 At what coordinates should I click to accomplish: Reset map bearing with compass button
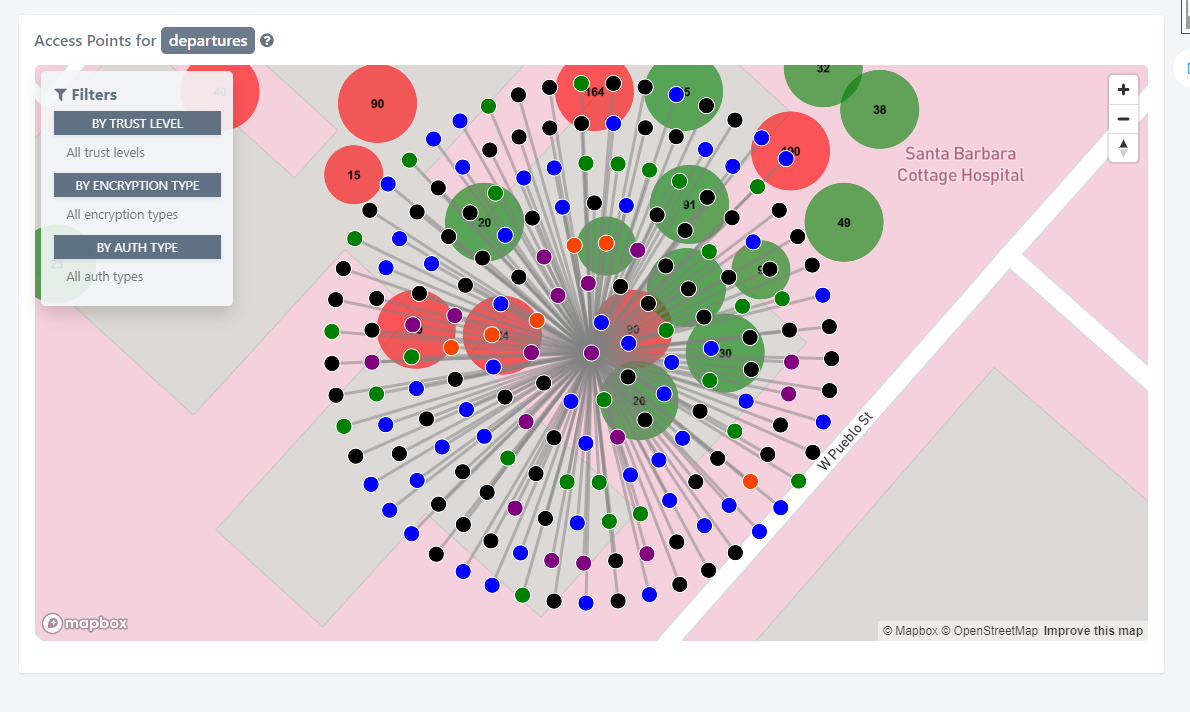tap(1123, 148)
